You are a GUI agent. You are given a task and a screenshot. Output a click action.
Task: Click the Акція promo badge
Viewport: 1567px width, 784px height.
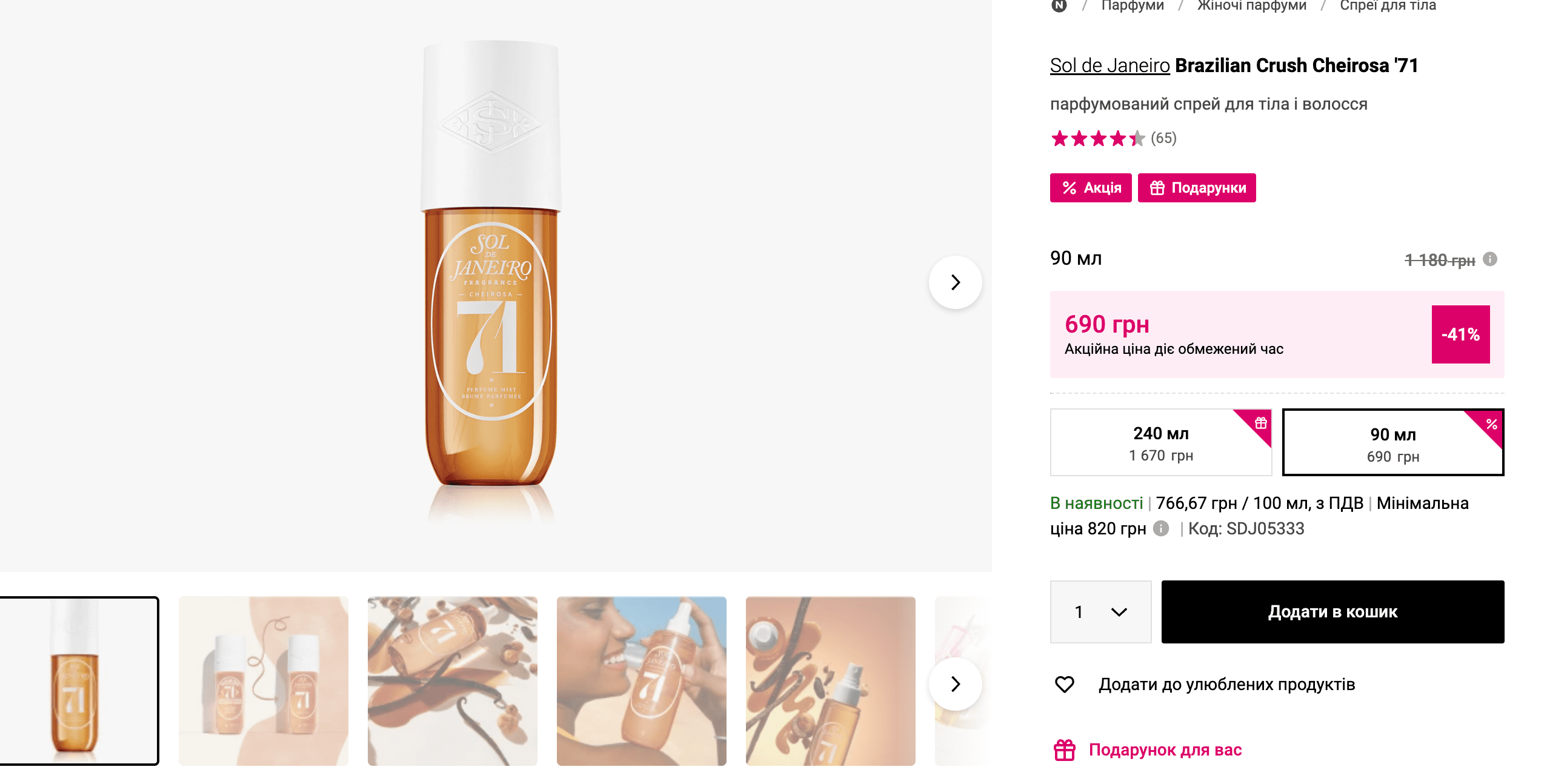click(x=1090, y=188)
